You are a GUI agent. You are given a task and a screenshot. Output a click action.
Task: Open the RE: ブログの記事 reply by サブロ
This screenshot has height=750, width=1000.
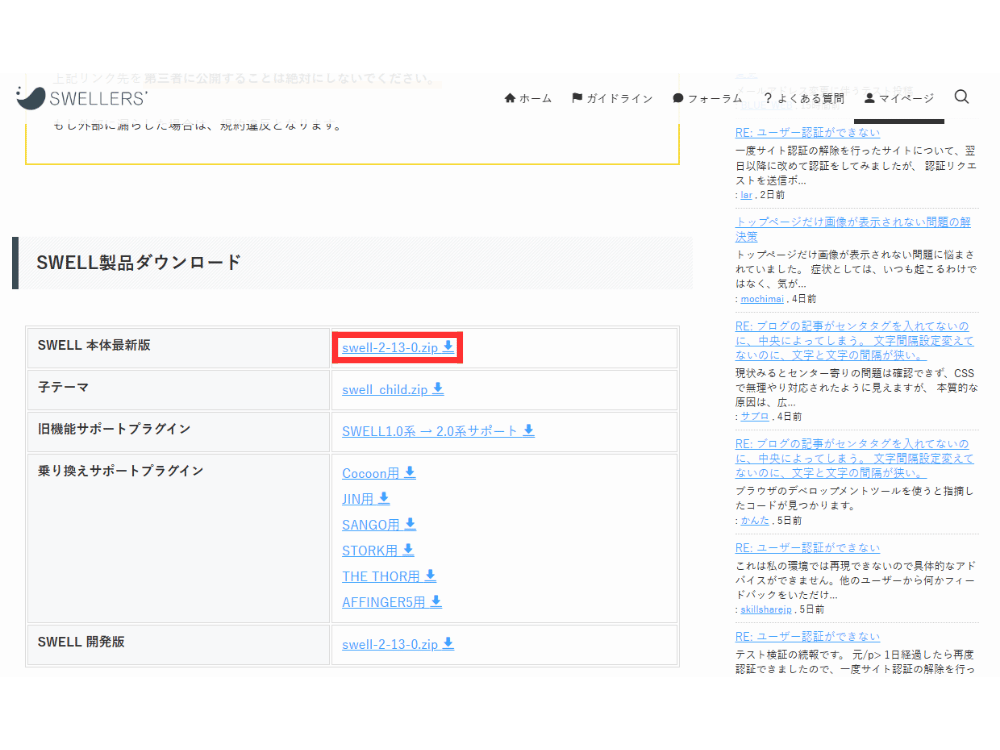click(x=854, y=341)
